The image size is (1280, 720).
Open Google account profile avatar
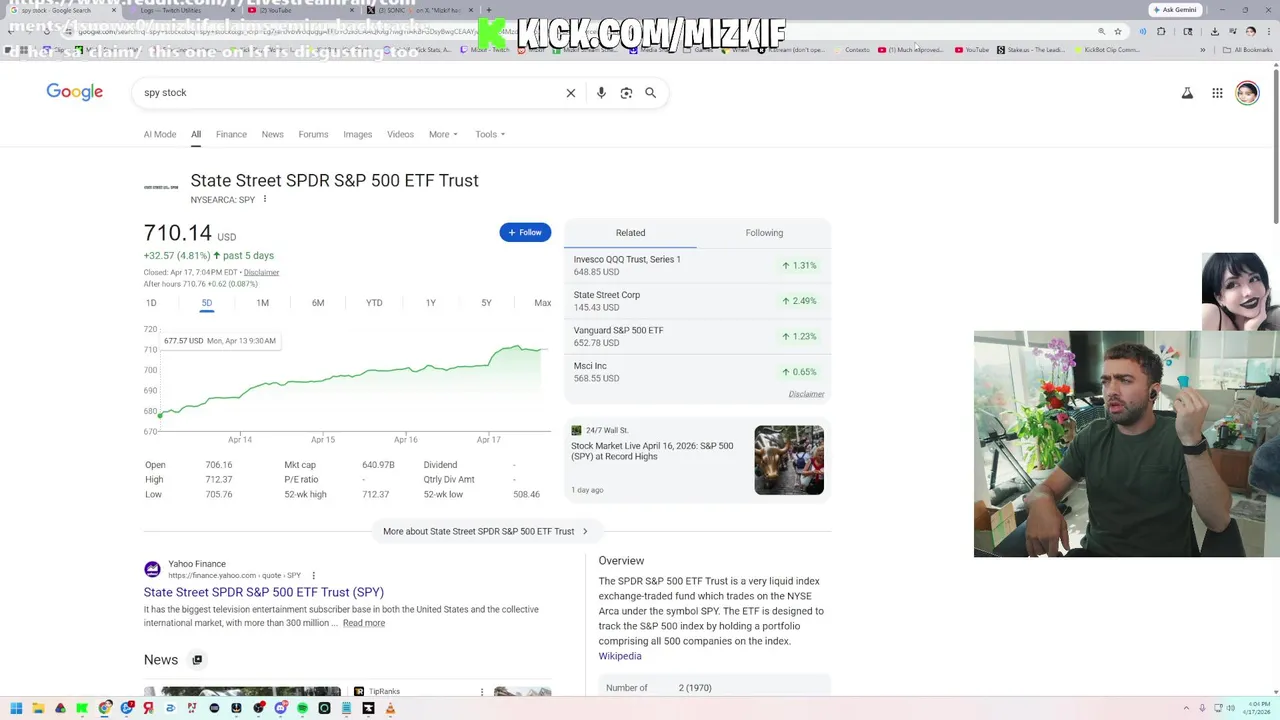[1247, 93]
